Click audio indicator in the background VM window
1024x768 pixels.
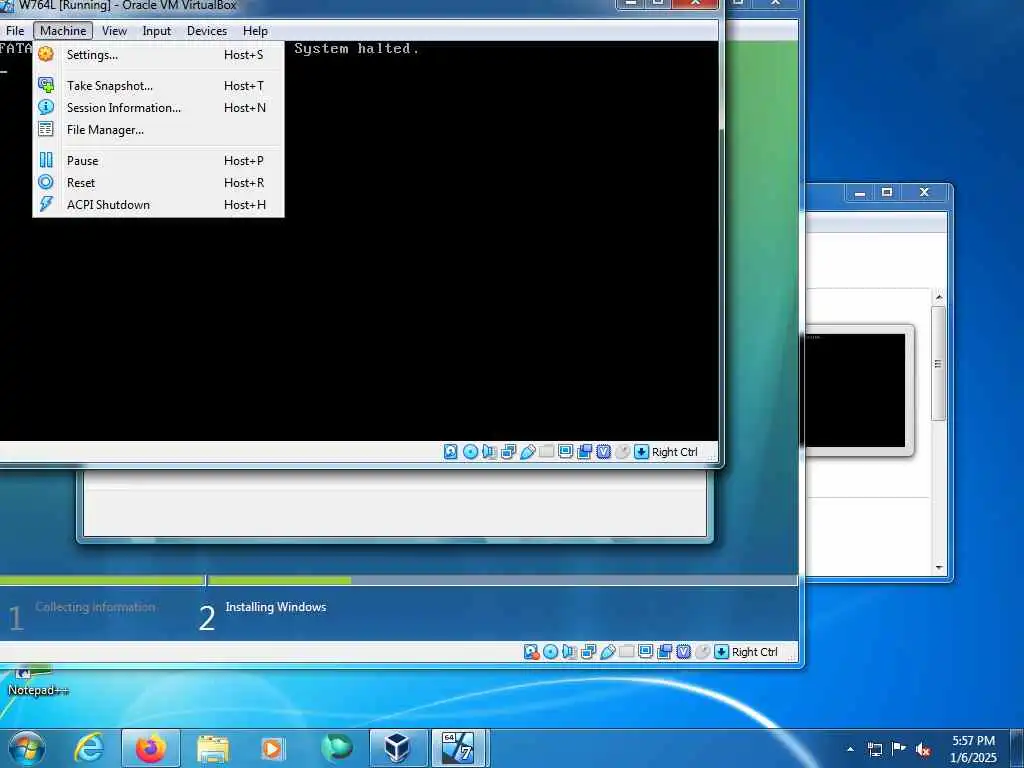tap(569, 652)
